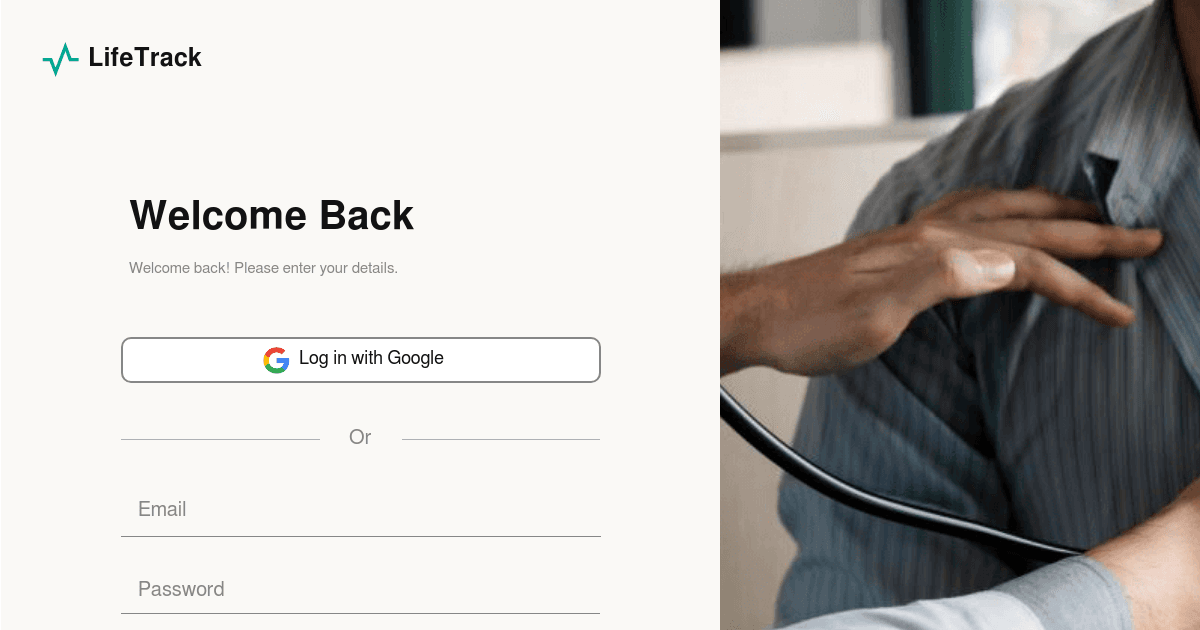Focus the Email input field
1200x630 pixels.
pos(361,510)
